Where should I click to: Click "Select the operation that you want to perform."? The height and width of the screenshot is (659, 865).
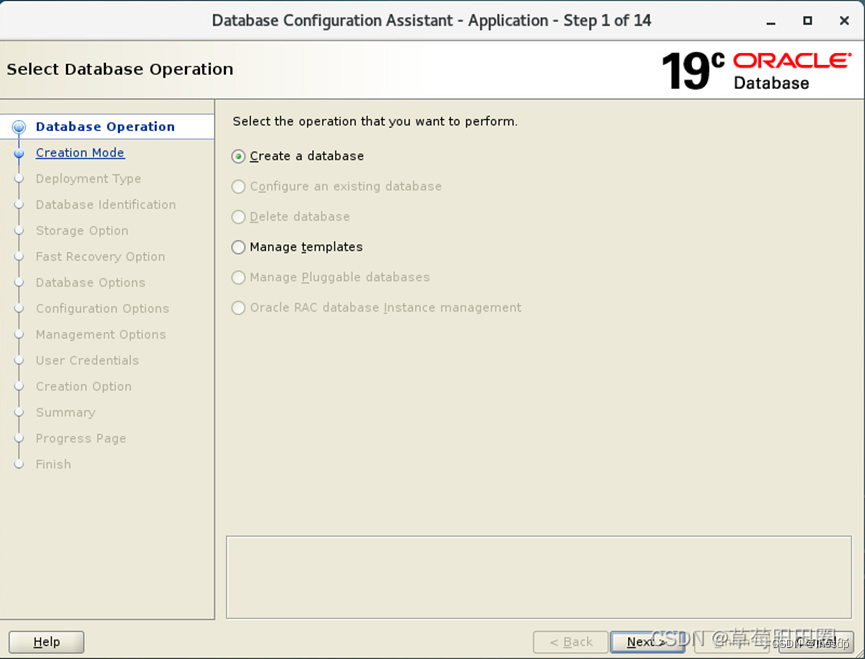tap(375, 121)
